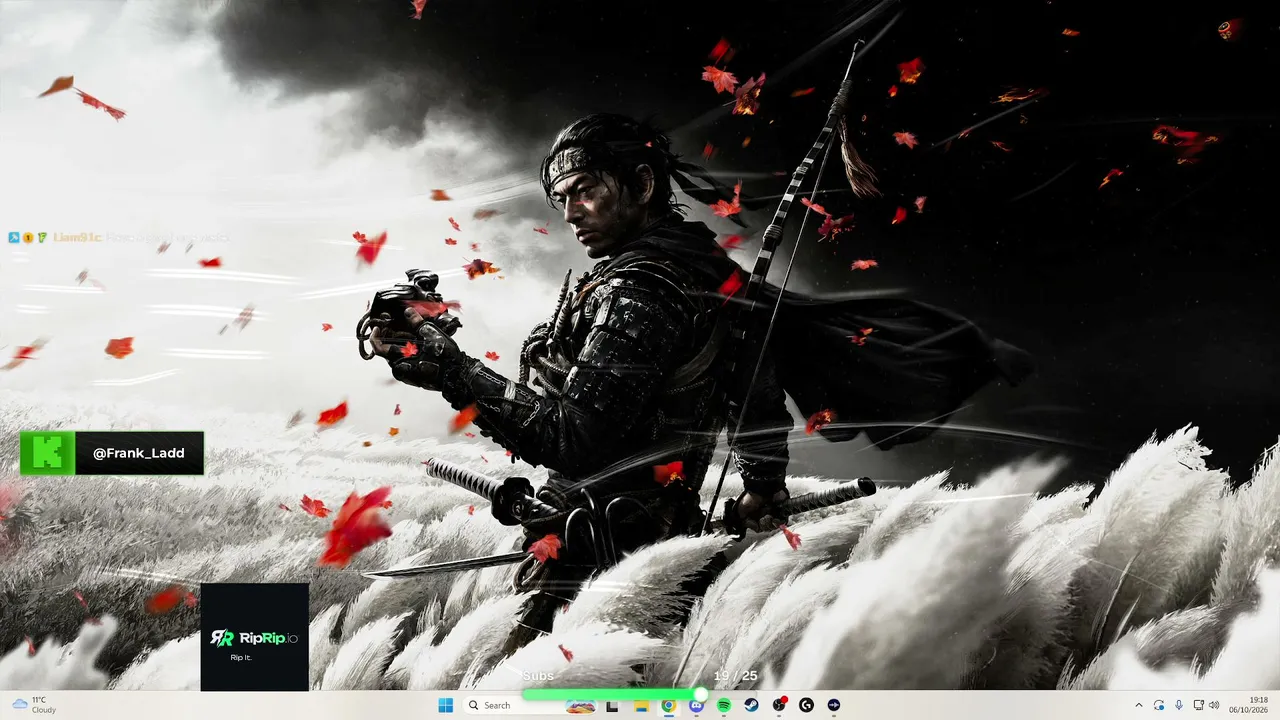Click the green Subs goal progress bar
The image size is (1280, 720).
(x=612, y=693)
